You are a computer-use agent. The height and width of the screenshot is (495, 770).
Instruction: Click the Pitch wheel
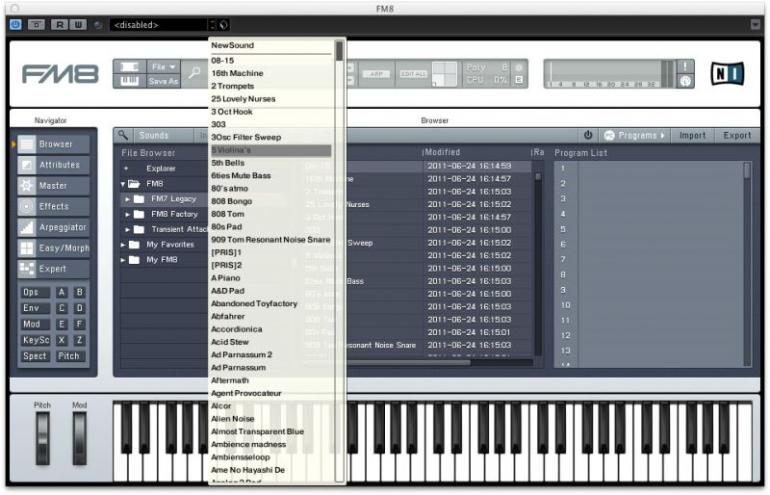pos(43,438)
